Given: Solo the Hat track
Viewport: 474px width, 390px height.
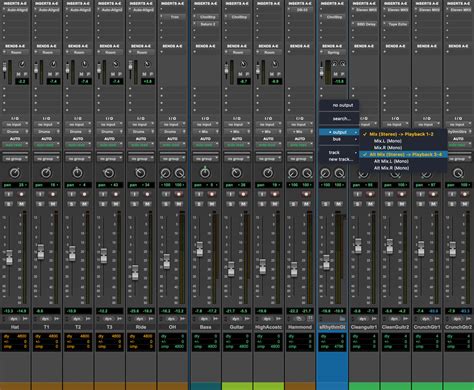Looking at the screenshot, I should (9, 204).
